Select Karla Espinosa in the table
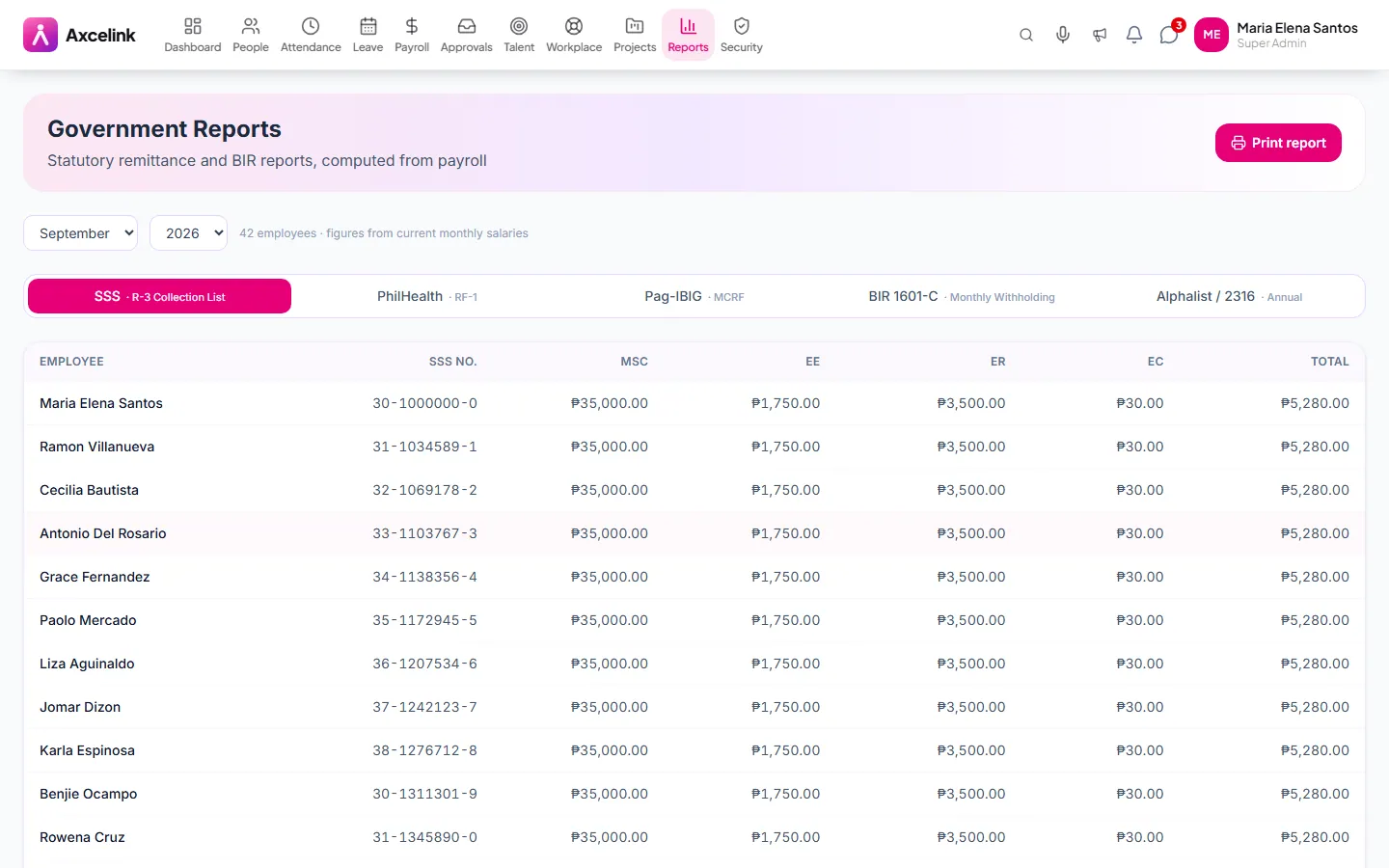 point(87,750)
